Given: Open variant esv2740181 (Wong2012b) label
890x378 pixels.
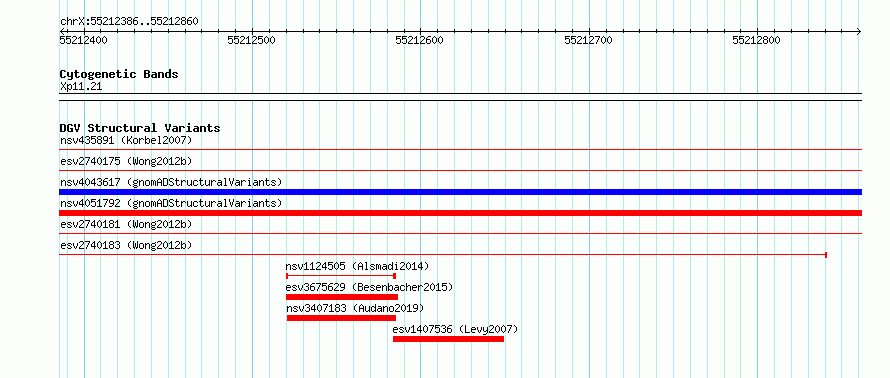Looking at the screenshot, I should click(x=126, y=224).
